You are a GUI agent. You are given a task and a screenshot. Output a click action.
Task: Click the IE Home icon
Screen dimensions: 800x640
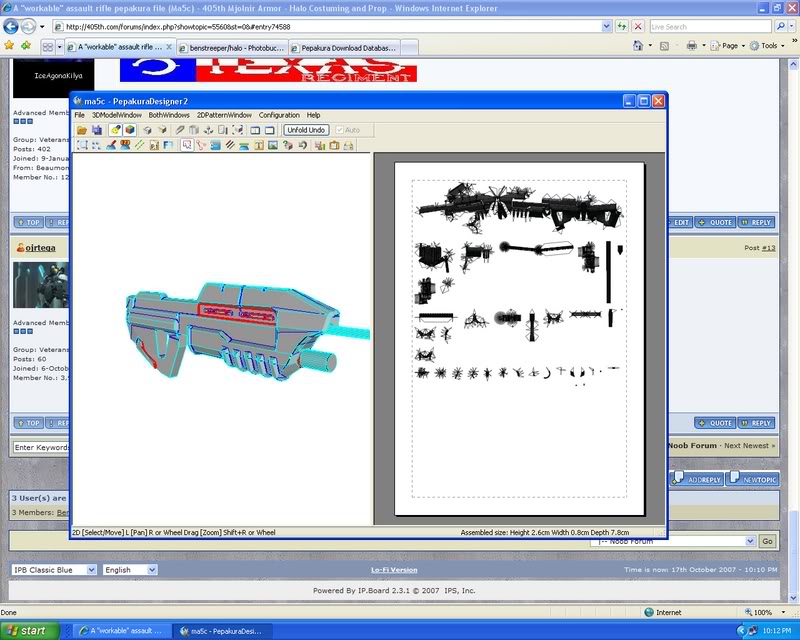[638, 46]
